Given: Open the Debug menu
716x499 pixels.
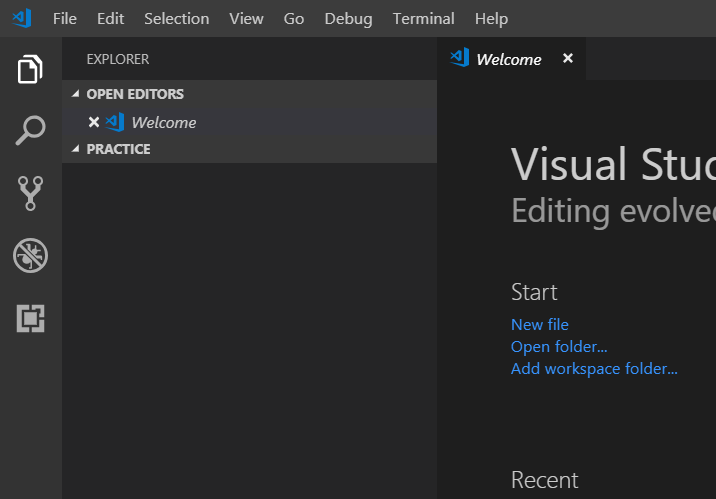Looking at the screenshot, I should pos(348,19).
